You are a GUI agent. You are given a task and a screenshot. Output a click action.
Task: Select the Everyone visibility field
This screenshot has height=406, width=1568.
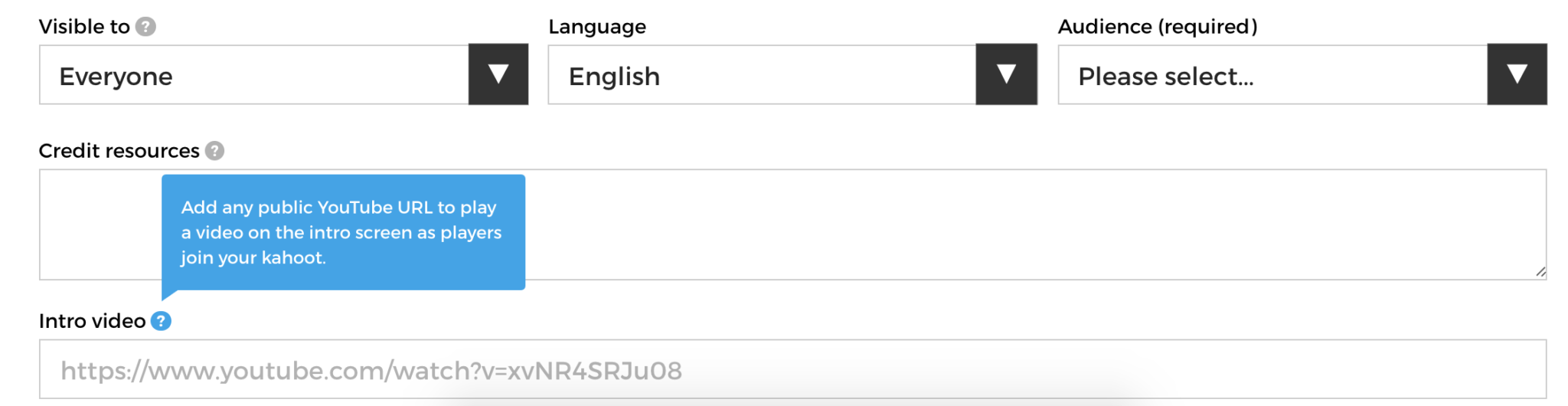pos(254,75)
